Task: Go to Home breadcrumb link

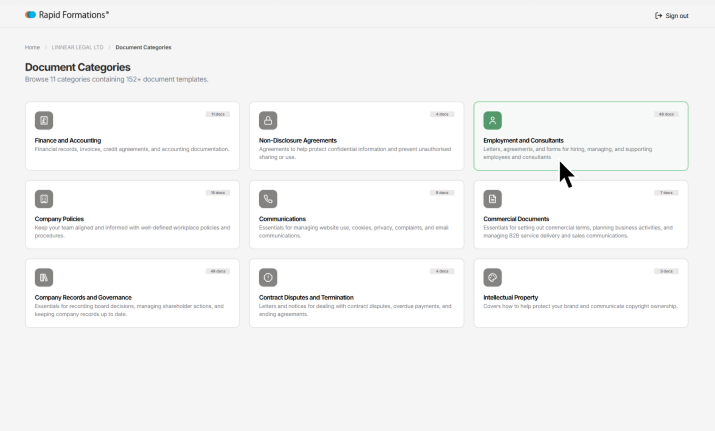Action: [x=32, y=47]
